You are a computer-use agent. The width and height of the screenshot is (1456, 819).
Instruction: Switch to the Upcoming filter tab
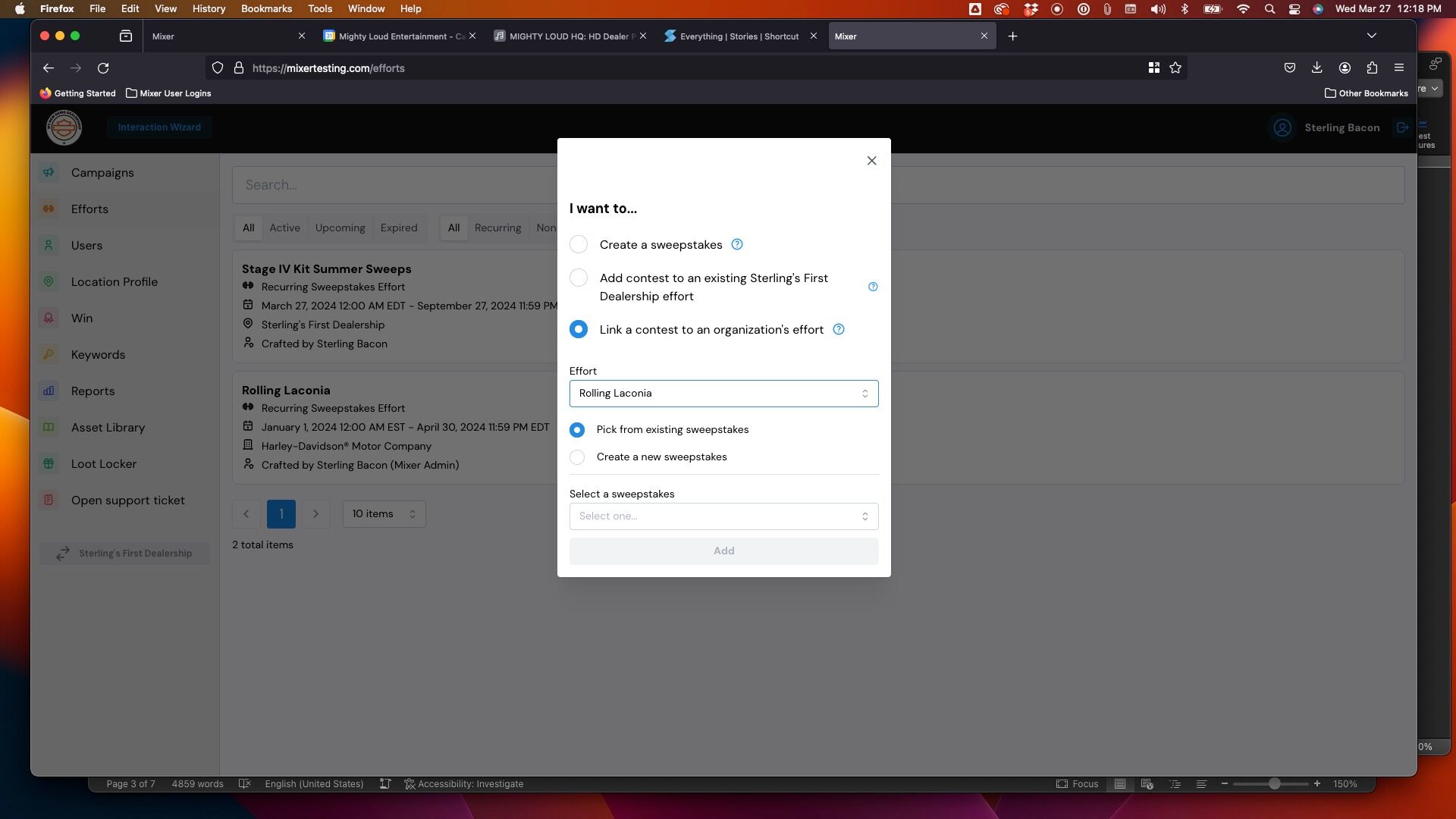[x=340, y=228]
